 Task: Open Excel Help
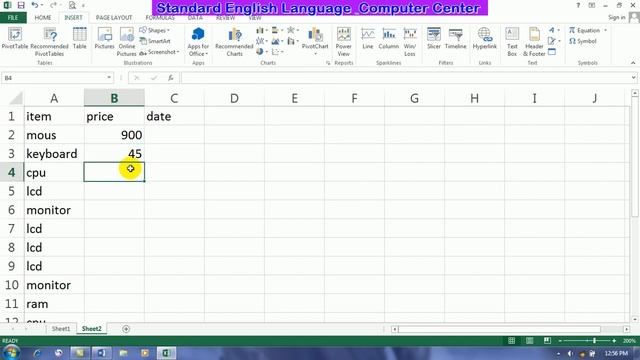point(578,5)
